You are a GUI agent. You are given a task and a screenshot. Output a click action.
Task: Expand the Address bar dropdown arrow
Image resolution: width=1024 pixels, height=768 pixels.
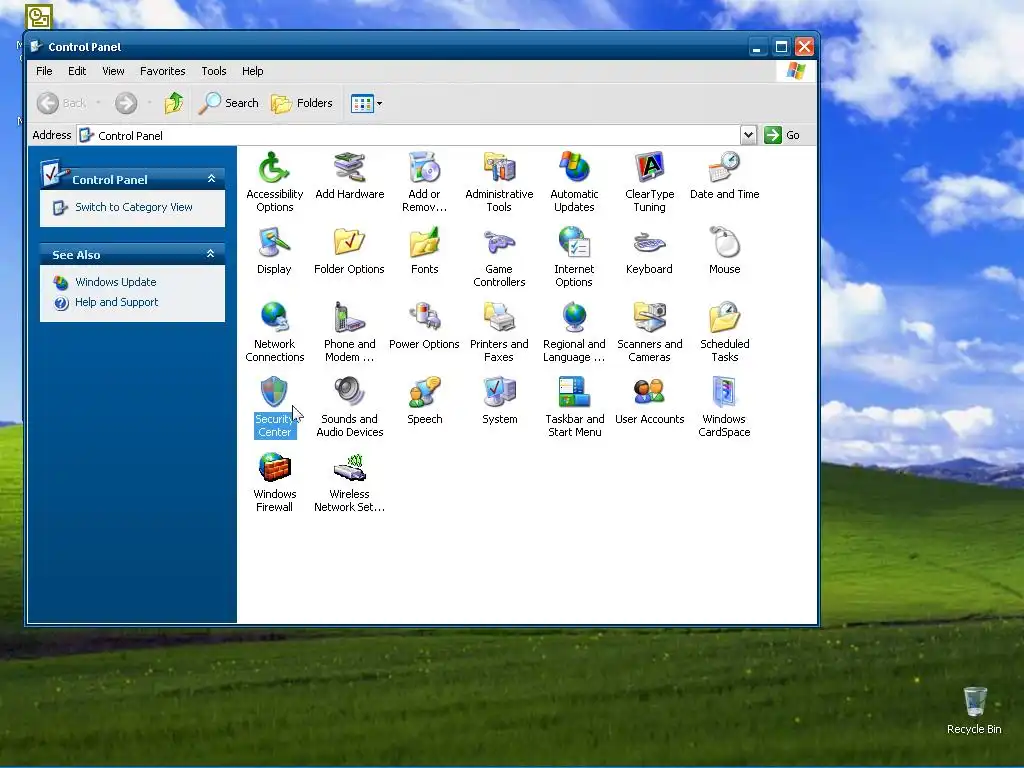pyautogui.click(x=748, y=135)
